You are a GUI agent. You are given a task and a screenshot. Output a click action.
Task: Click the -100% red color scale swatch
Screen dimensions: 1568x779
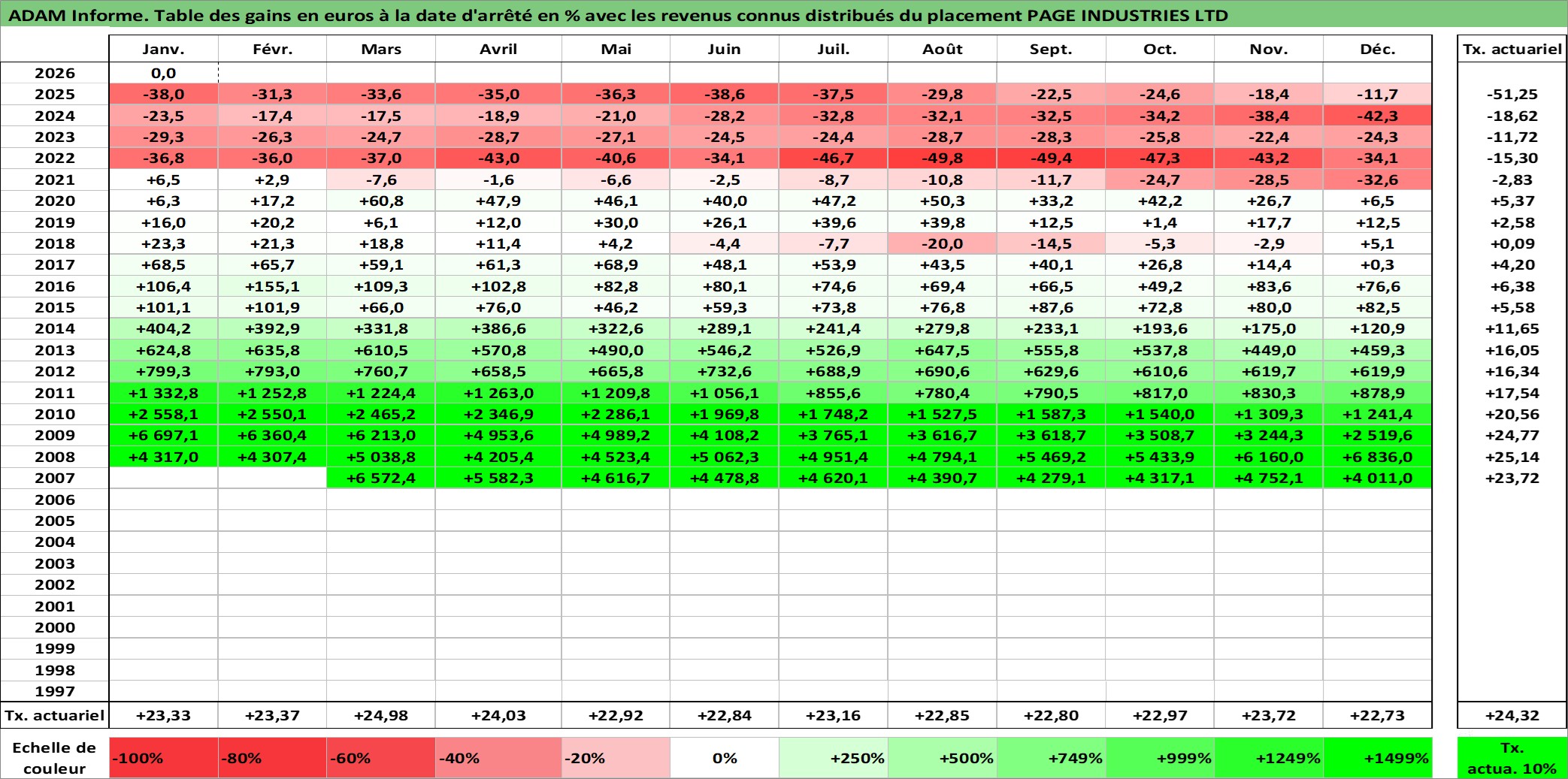163,758
